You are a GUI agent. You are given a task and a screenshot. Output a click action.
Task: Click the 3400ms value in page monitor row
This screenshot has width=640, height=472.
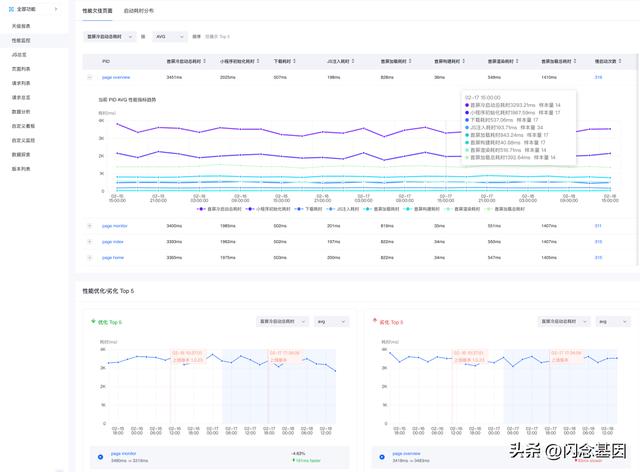174,226
